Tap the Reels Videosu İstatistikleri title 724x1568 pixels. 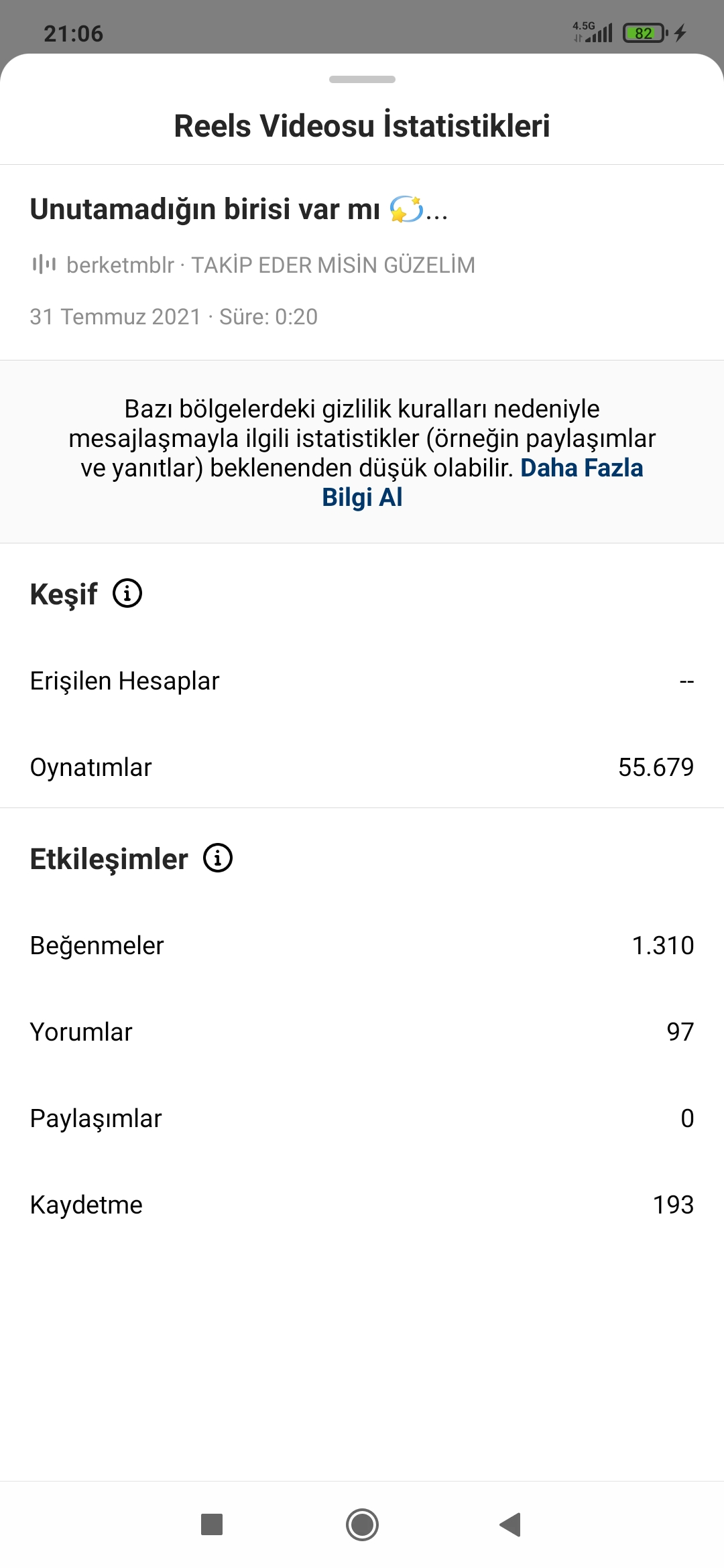click(x=362, y=125)
